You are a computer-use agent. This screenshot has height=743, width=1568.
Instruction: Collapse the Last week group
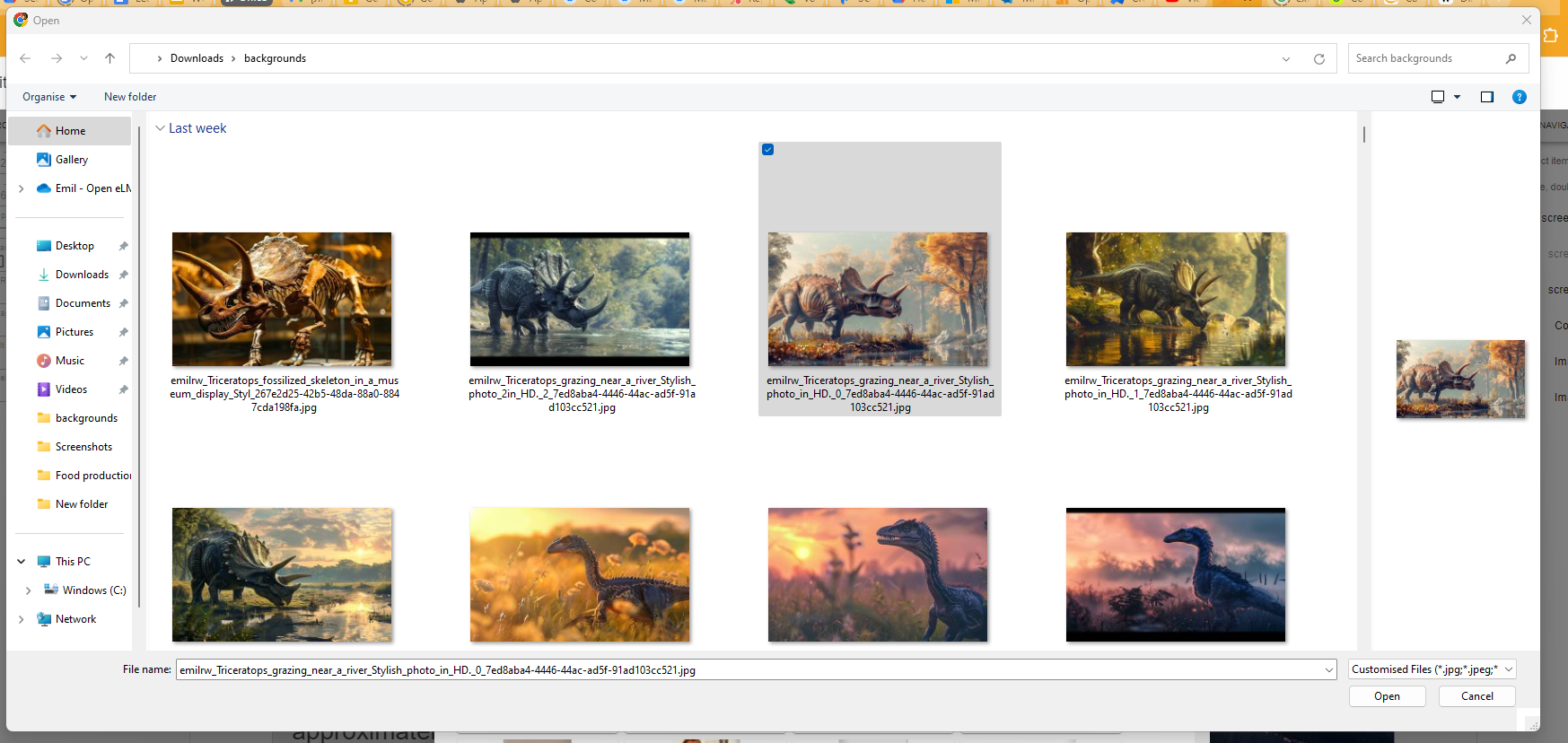[160, 128]
